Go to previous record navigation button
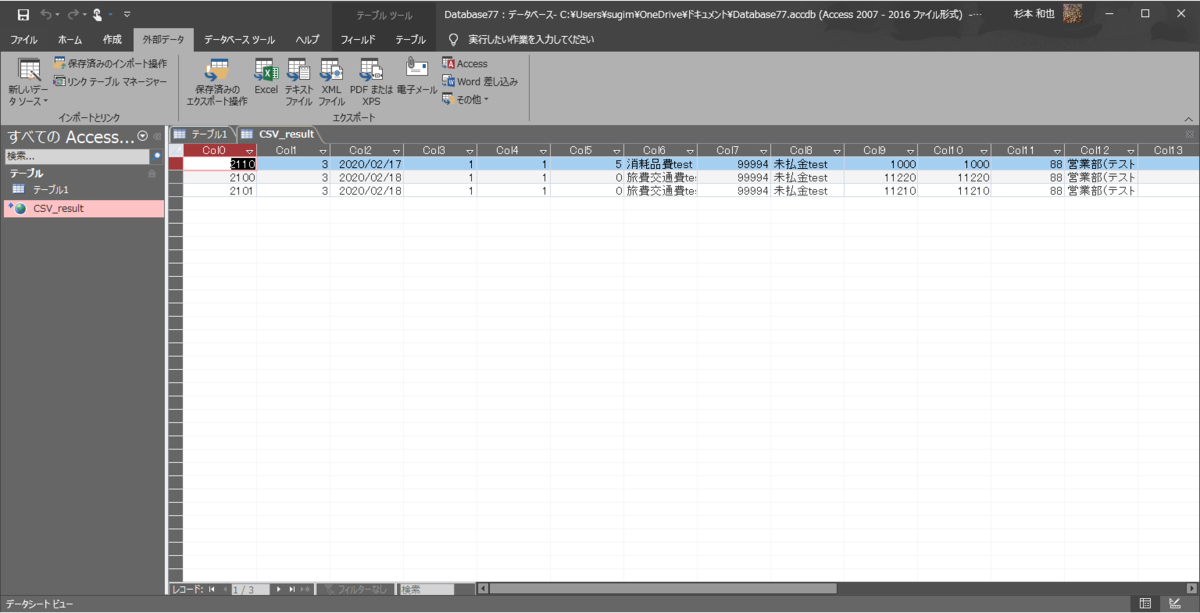 (x=224, y=590)
